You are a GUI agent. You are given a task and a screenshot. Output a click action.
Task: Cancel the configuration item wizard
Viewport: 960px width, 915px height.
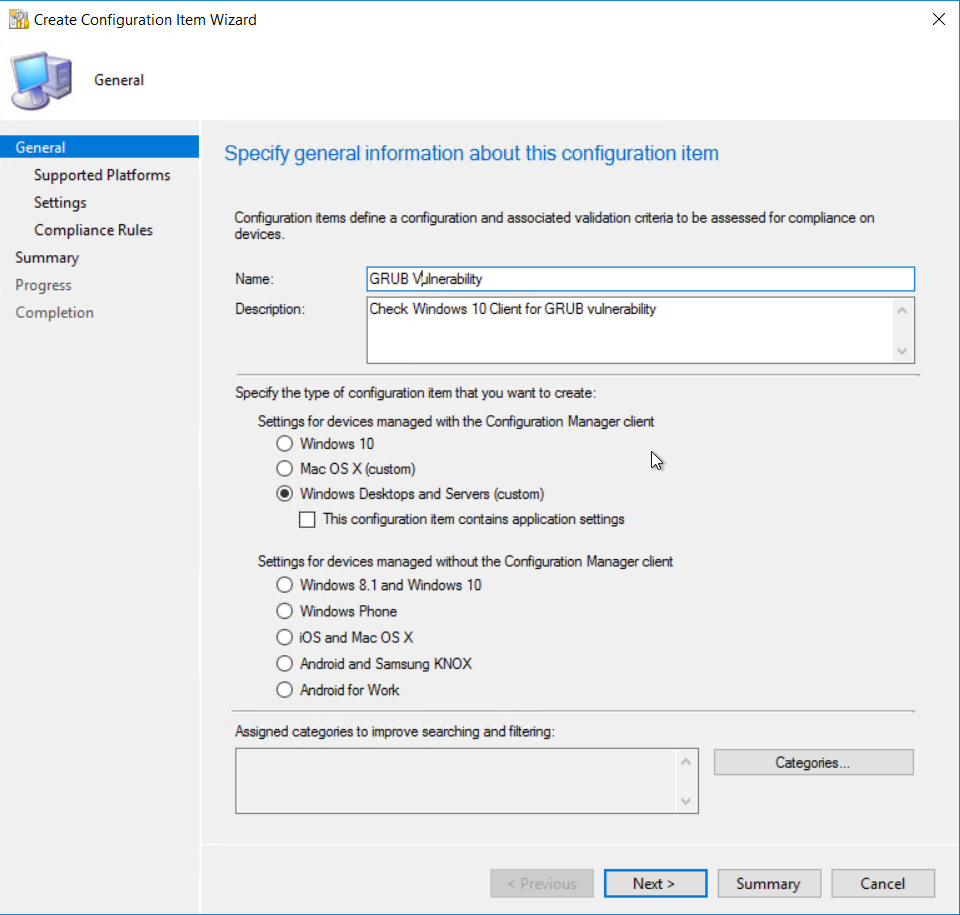pos(883,883)
